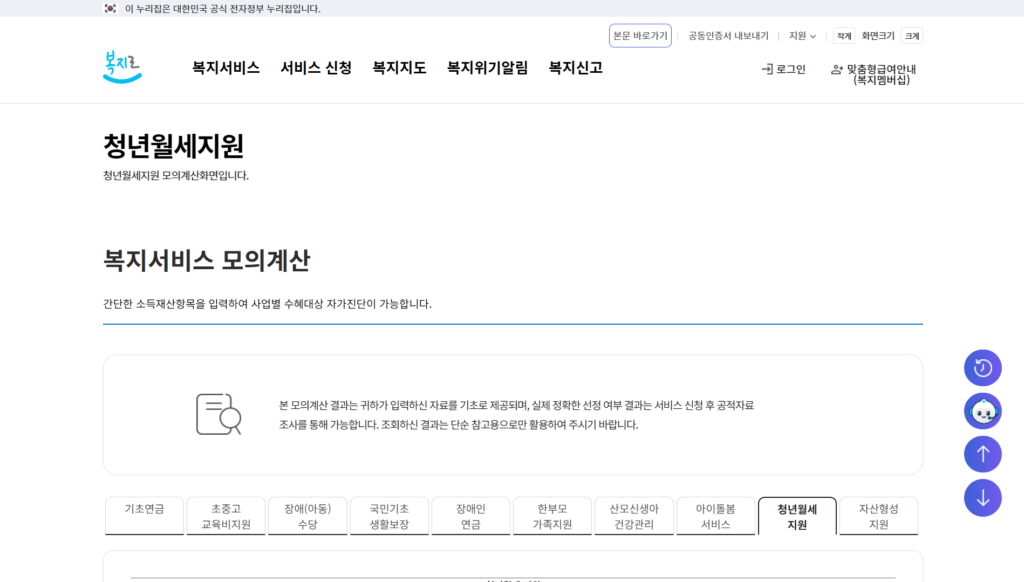The height and width of the screenshot is (582, 1024).
Task: Open the chatbot assistant icon
Action: click(x=982, y=411)
